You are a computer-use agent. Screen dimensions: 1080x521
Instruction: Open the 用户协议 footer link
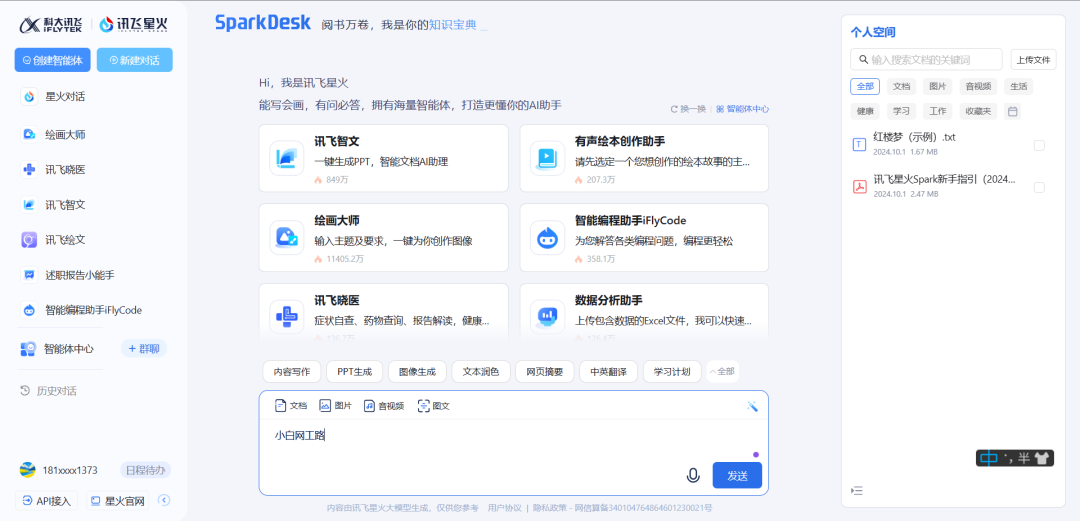pos(504,508)
